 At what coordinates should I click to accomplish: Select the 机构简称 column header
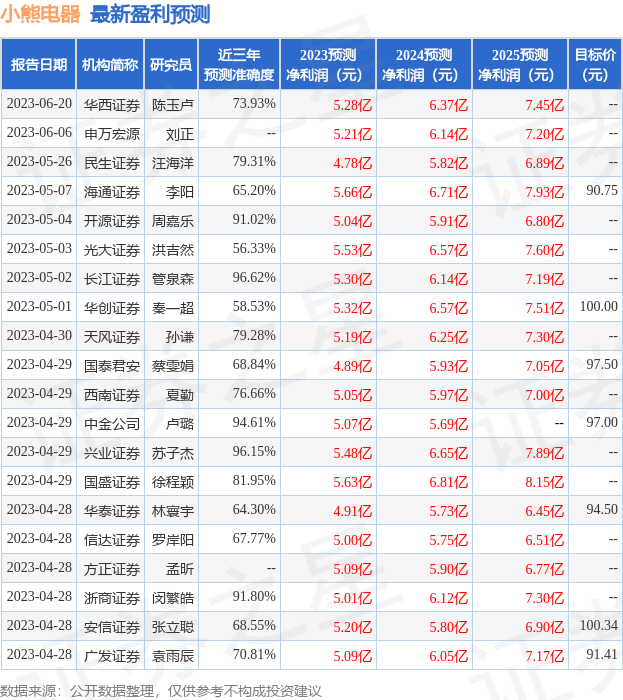coord(110,64)
